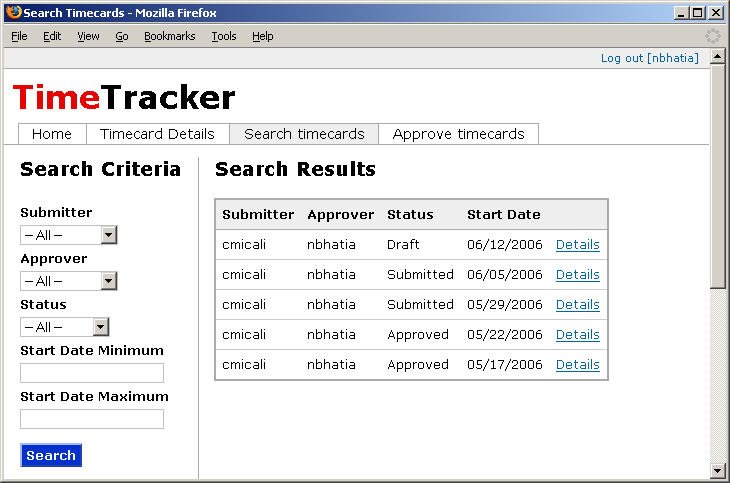730x483 pixels.
Task: Open Details for the Draft timecard
Action: pos(577,245)
